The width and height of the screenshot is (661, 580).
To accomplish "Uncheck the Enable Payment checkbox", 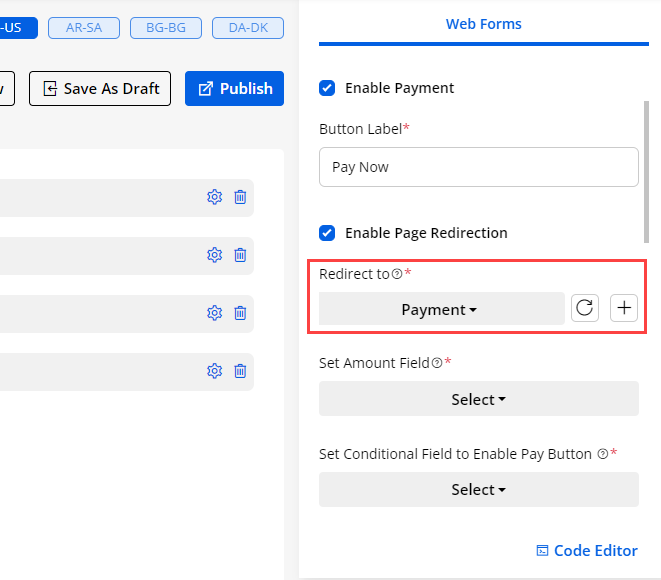I will 327,88.
